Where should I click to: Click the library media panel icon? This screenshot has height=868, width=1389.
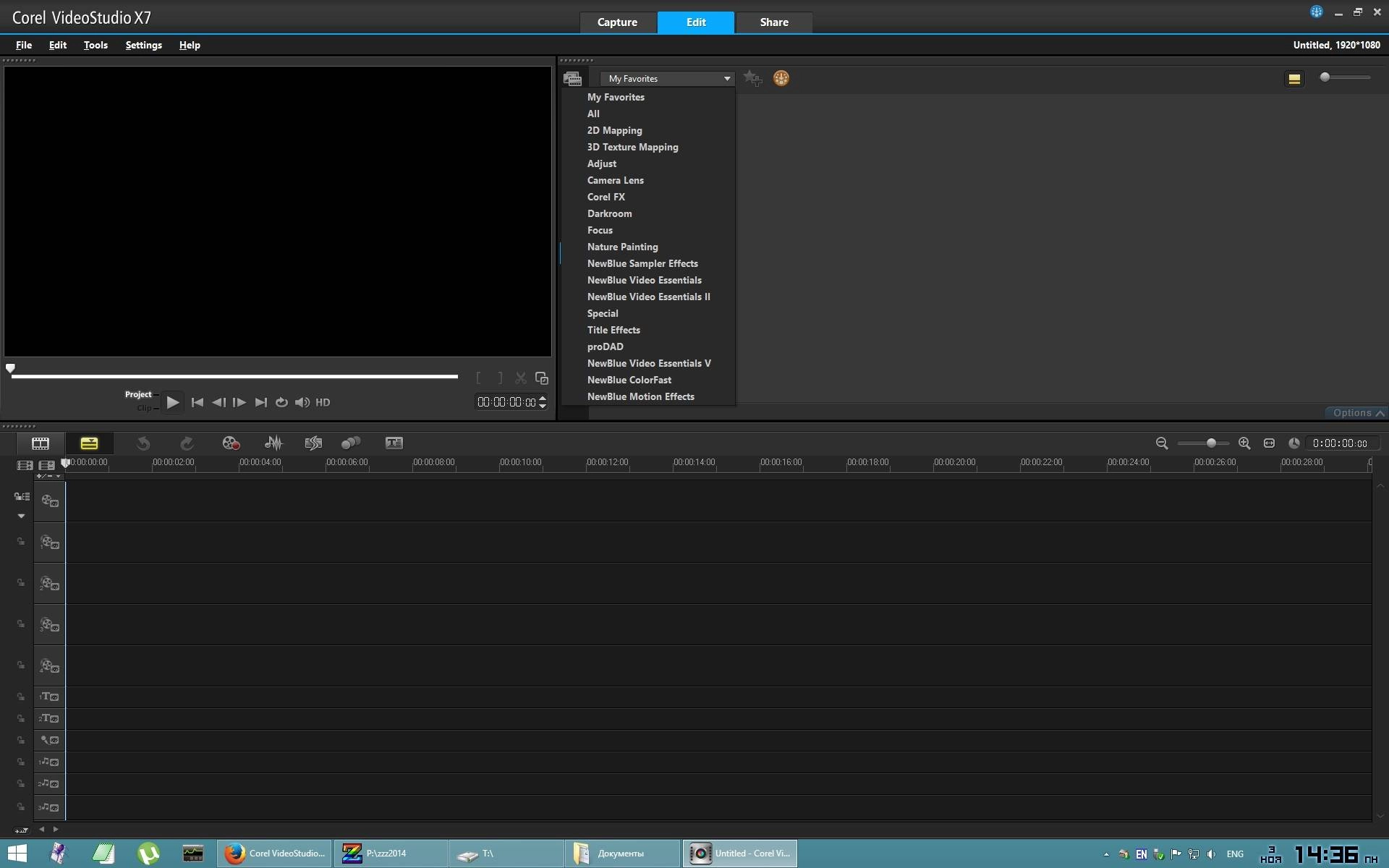tap(572, 78)
